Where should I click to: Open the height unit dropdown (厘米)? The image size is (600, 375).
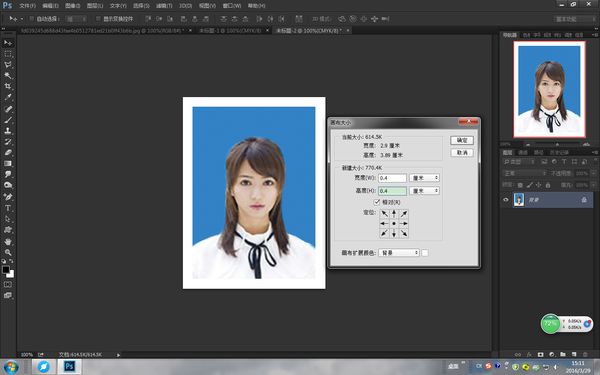click(x=424, y=191)
